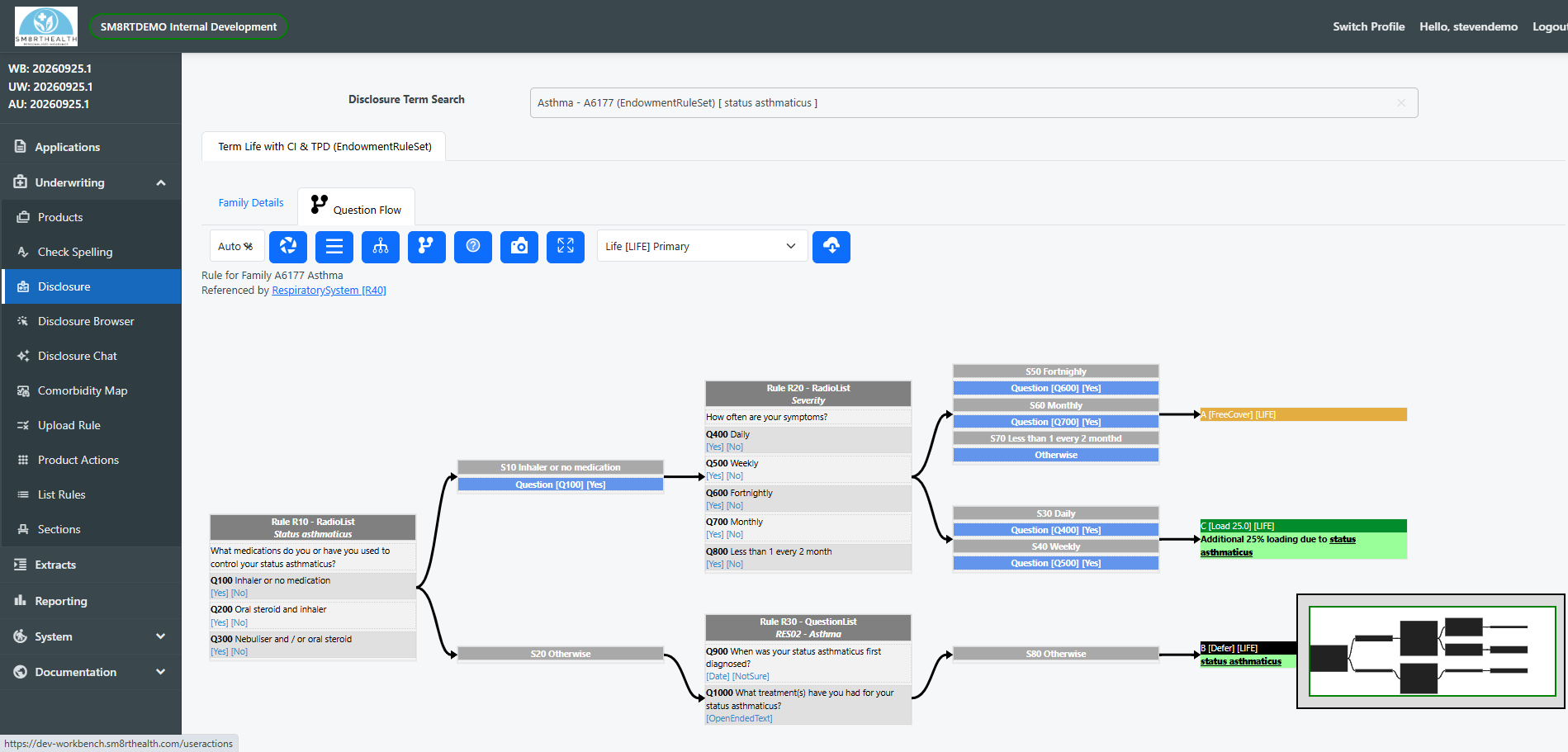Expand the Documentation sidebar section
The image size is (1568, 752).
pyautogui.click(x=91, y=672)
